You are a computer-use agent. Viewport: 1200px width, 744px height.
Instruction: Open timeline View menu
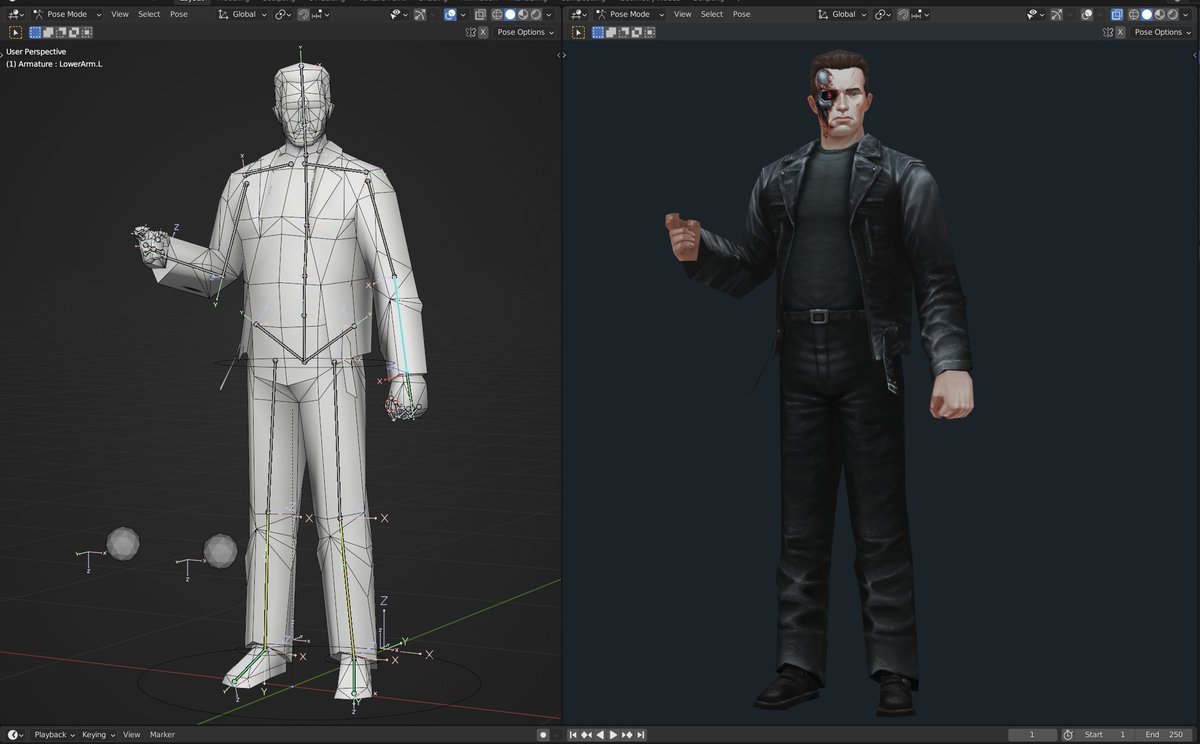click(x=132, y=735)
